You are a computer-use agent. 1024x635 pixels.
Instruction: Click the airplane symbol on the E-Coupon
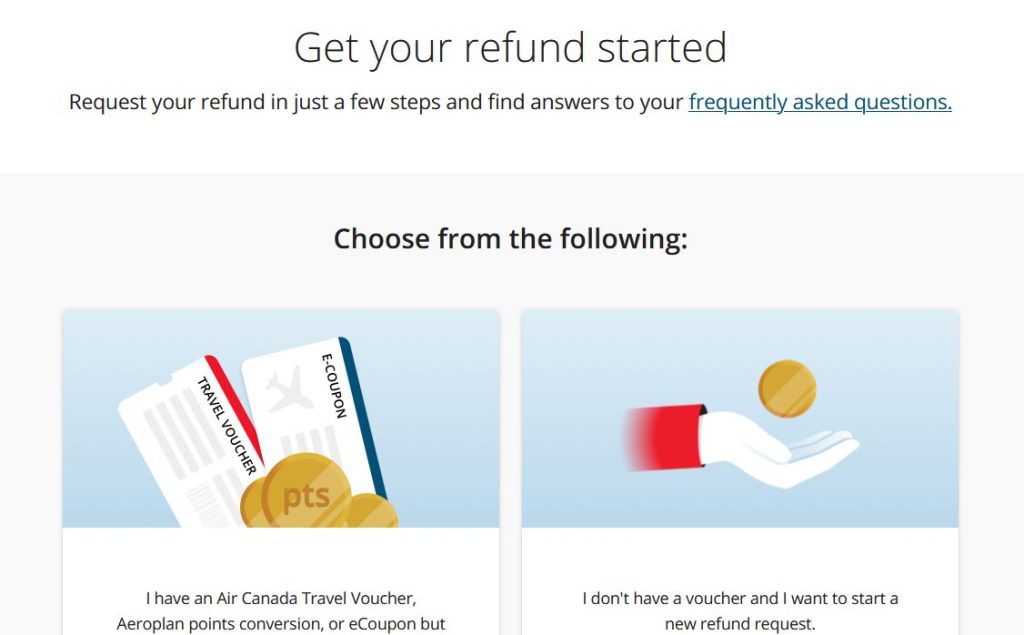pyautogui.click(x=289, y=390)
